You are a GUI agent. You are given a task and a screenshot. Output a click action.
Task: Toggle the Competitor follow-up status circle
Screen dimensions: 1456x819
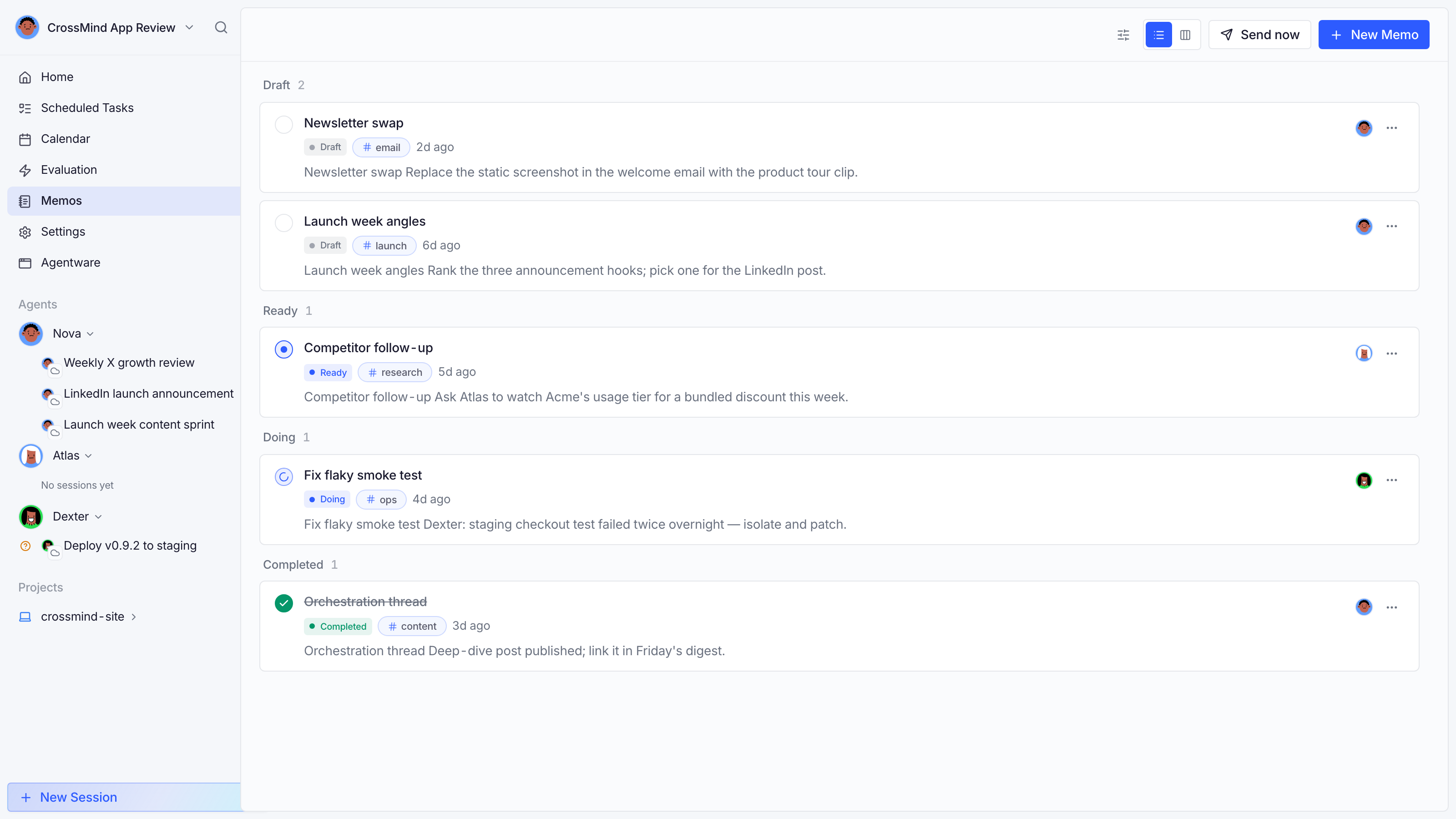pyautogui.click(x=284, y=349)
